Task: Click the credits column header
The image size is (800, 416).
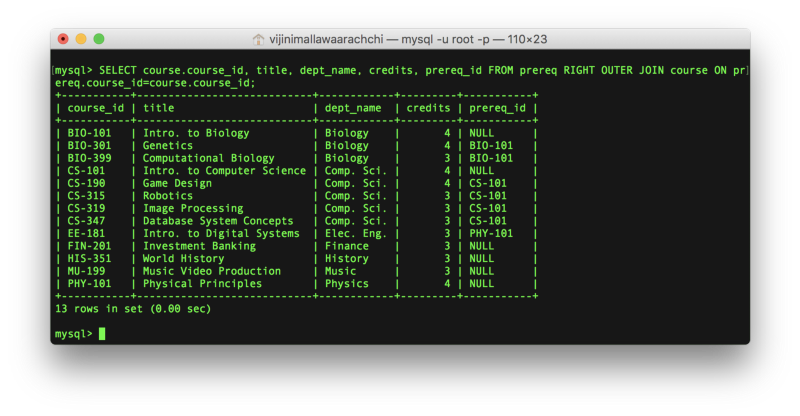Action: [x=428, y=108]
